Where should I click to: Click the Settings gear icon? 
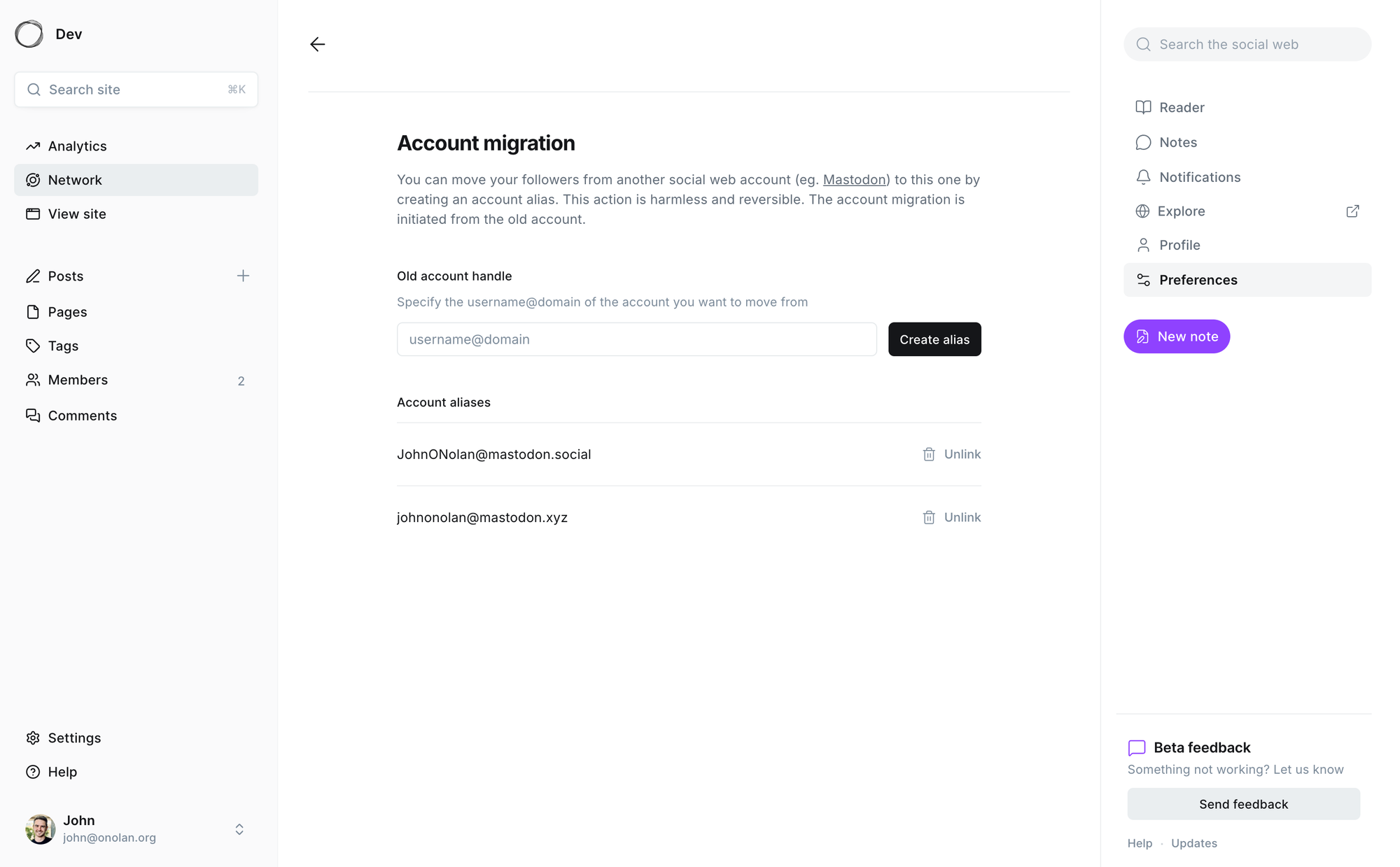click(33, 738)
